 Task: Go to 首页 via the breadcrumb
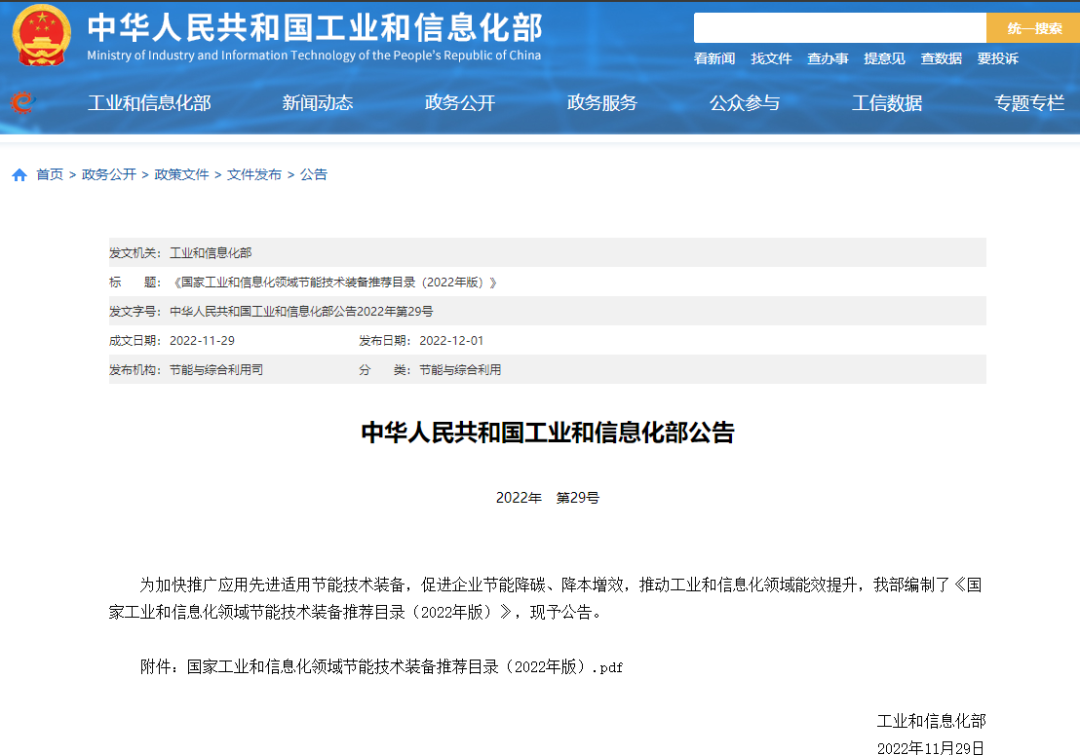50,175
